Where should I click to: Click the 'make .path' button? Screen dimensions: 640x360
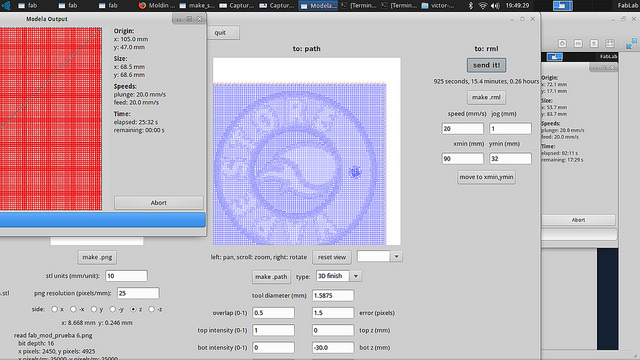[271, 277]
